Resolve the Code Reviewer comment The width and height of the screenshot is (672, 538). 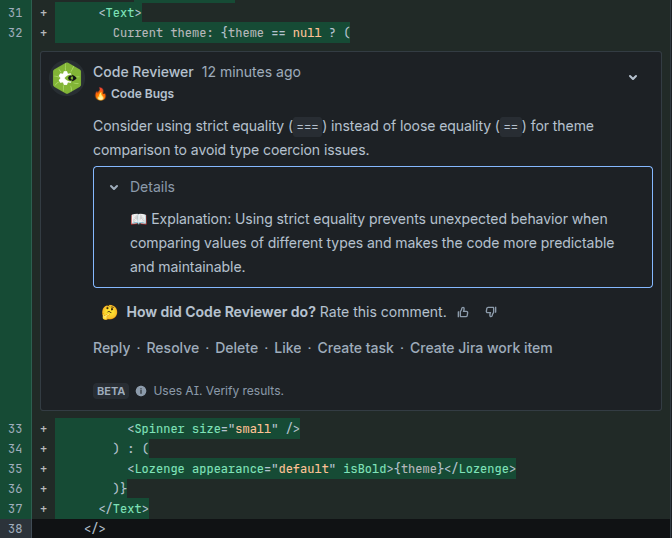click(x=172, y=348)
